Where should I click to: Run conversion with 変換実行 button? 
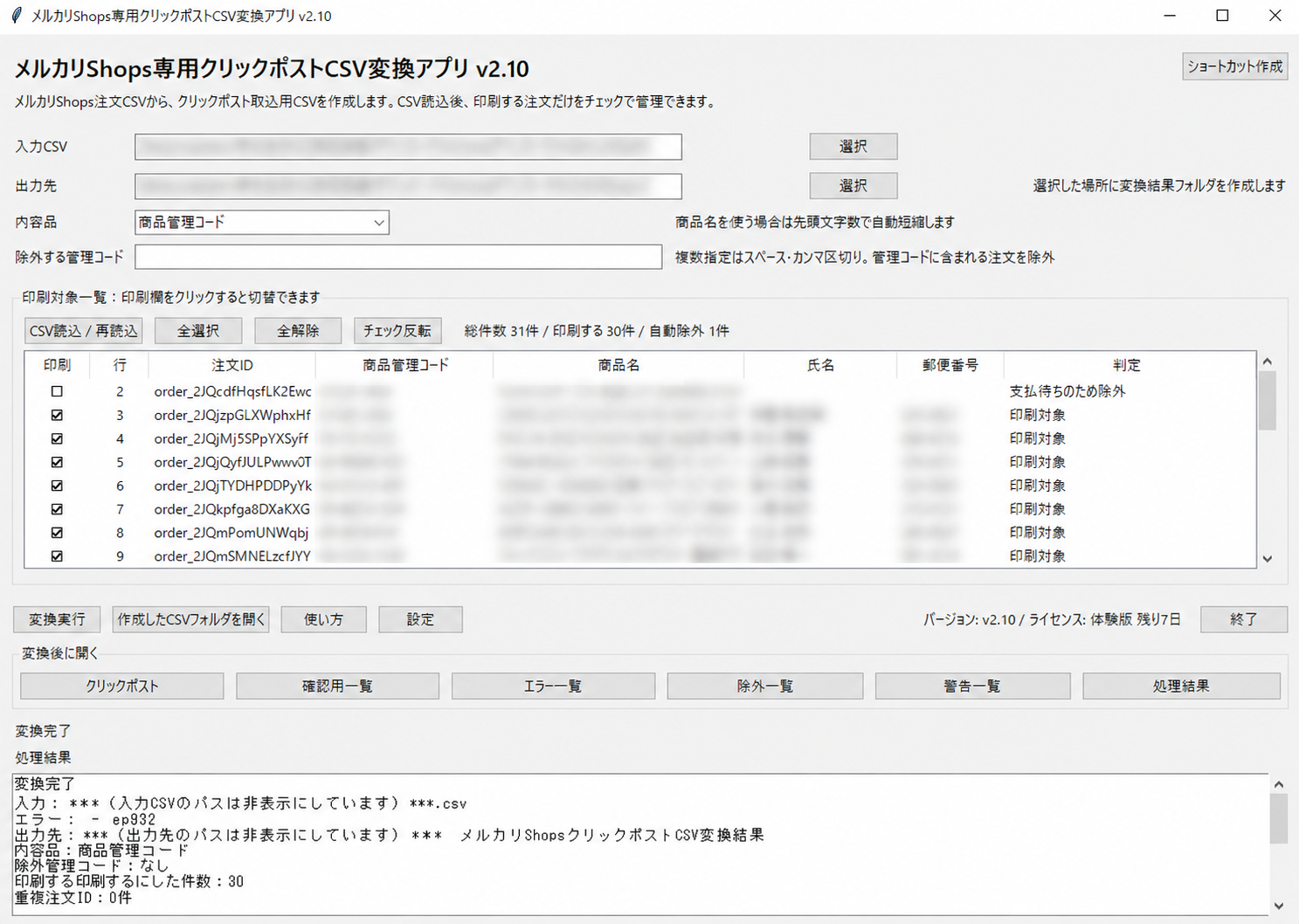57,619
